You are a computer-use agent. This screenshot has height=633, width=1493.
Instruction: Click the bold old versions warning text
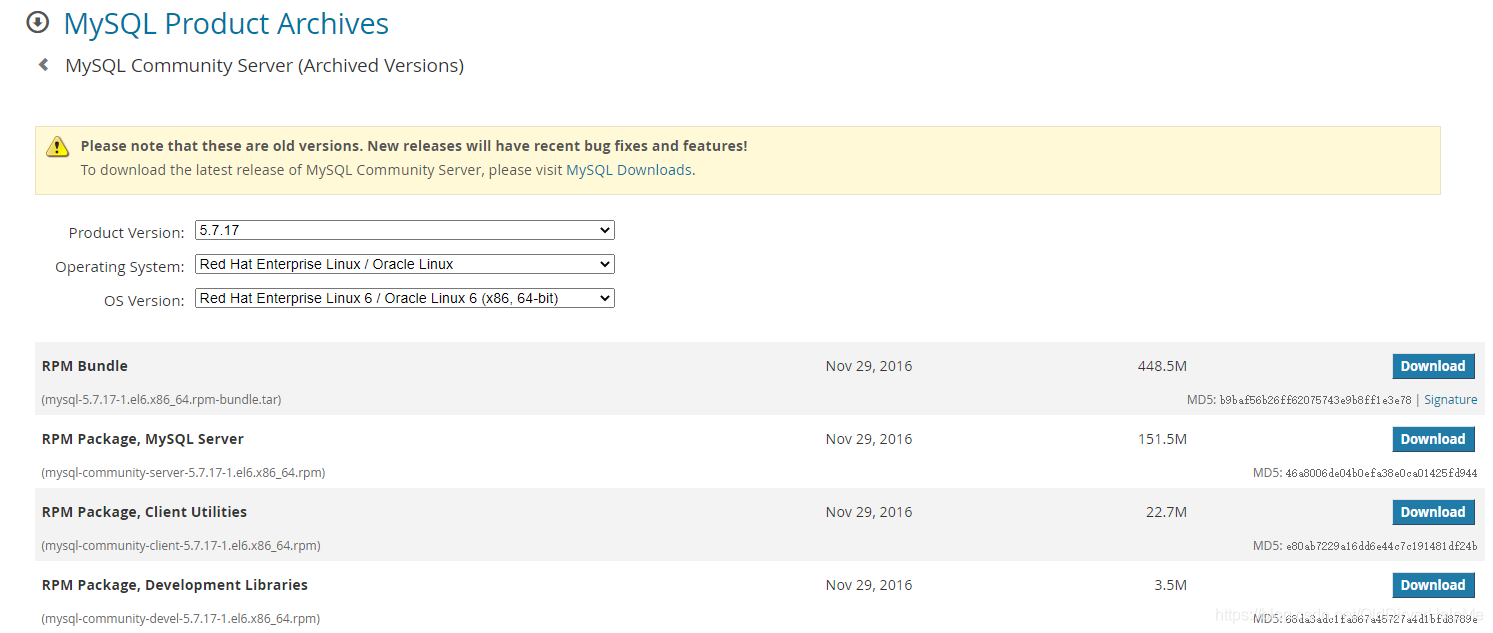414,146
